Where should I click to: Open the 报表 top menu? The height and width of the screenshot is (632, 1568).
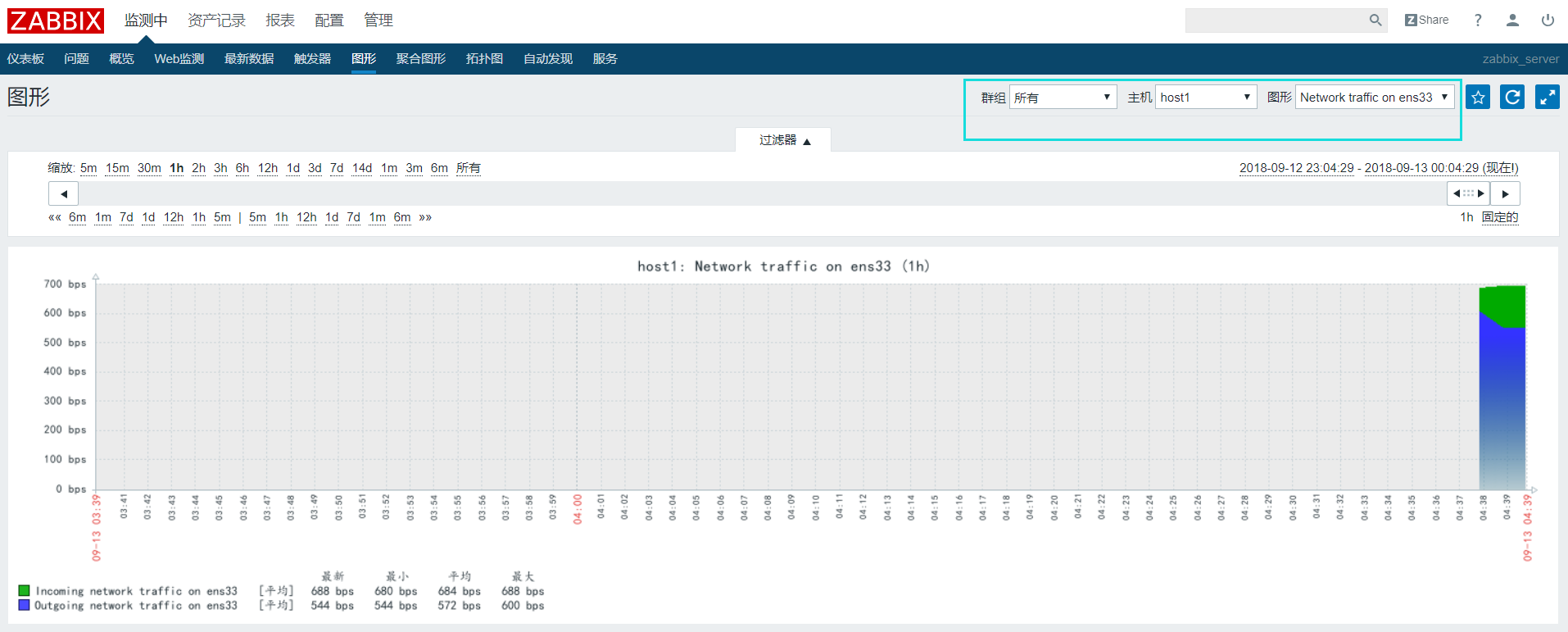pyautogui.click(x=280, y=20)
